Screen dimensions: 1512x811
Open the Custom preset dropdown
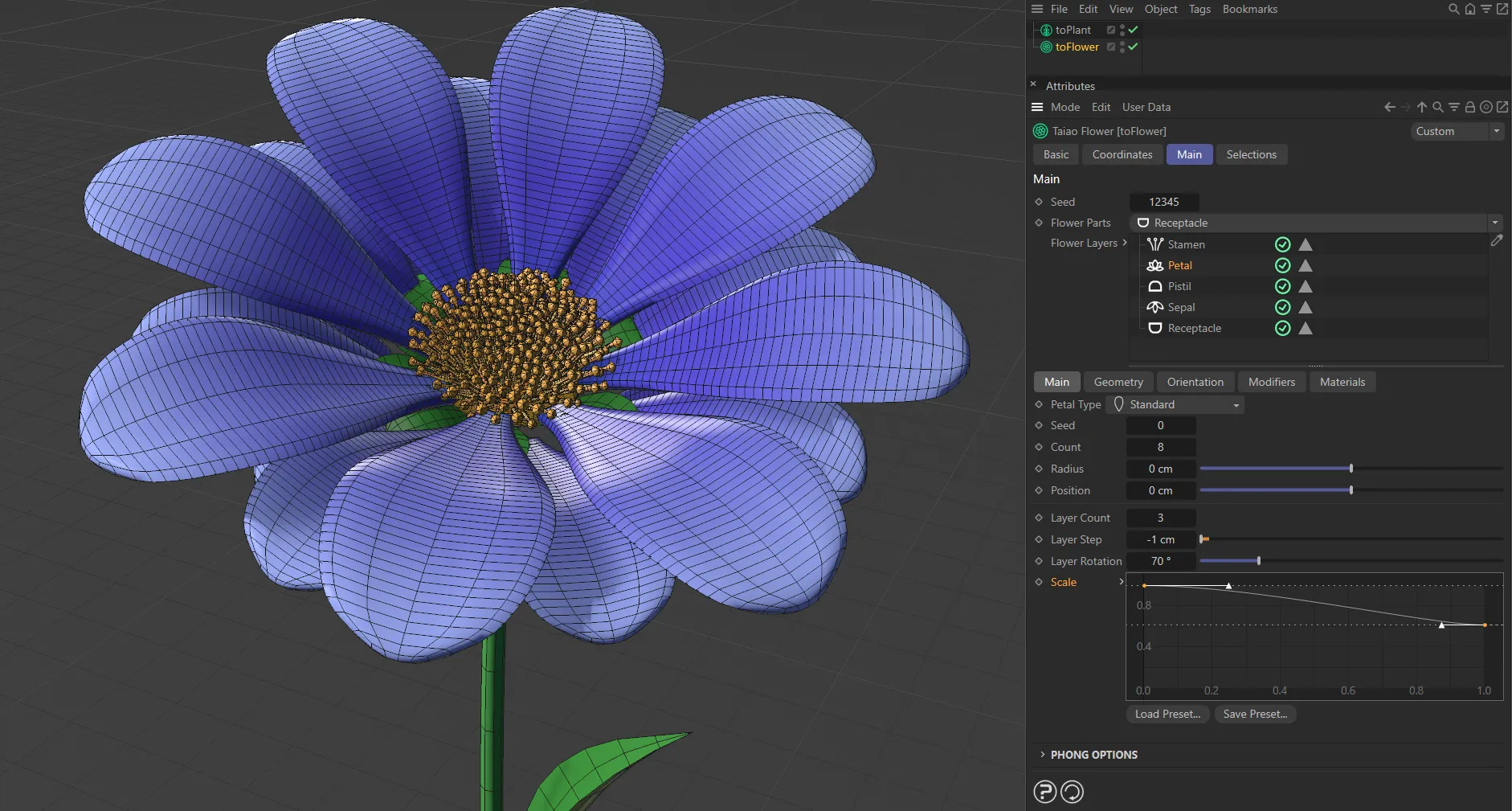coord(1496,130)
